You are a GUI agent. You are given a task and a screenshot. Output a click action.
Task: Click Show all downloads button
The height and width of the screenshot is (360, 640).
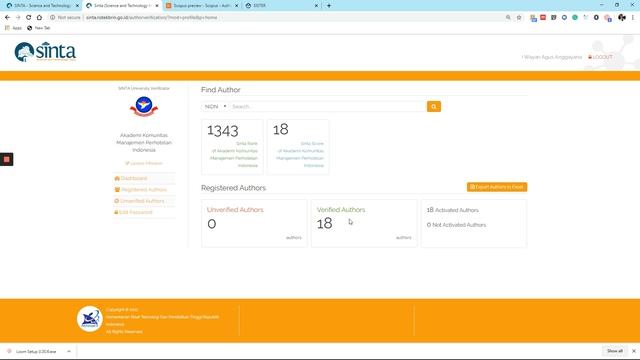click(x=614, y=351)
